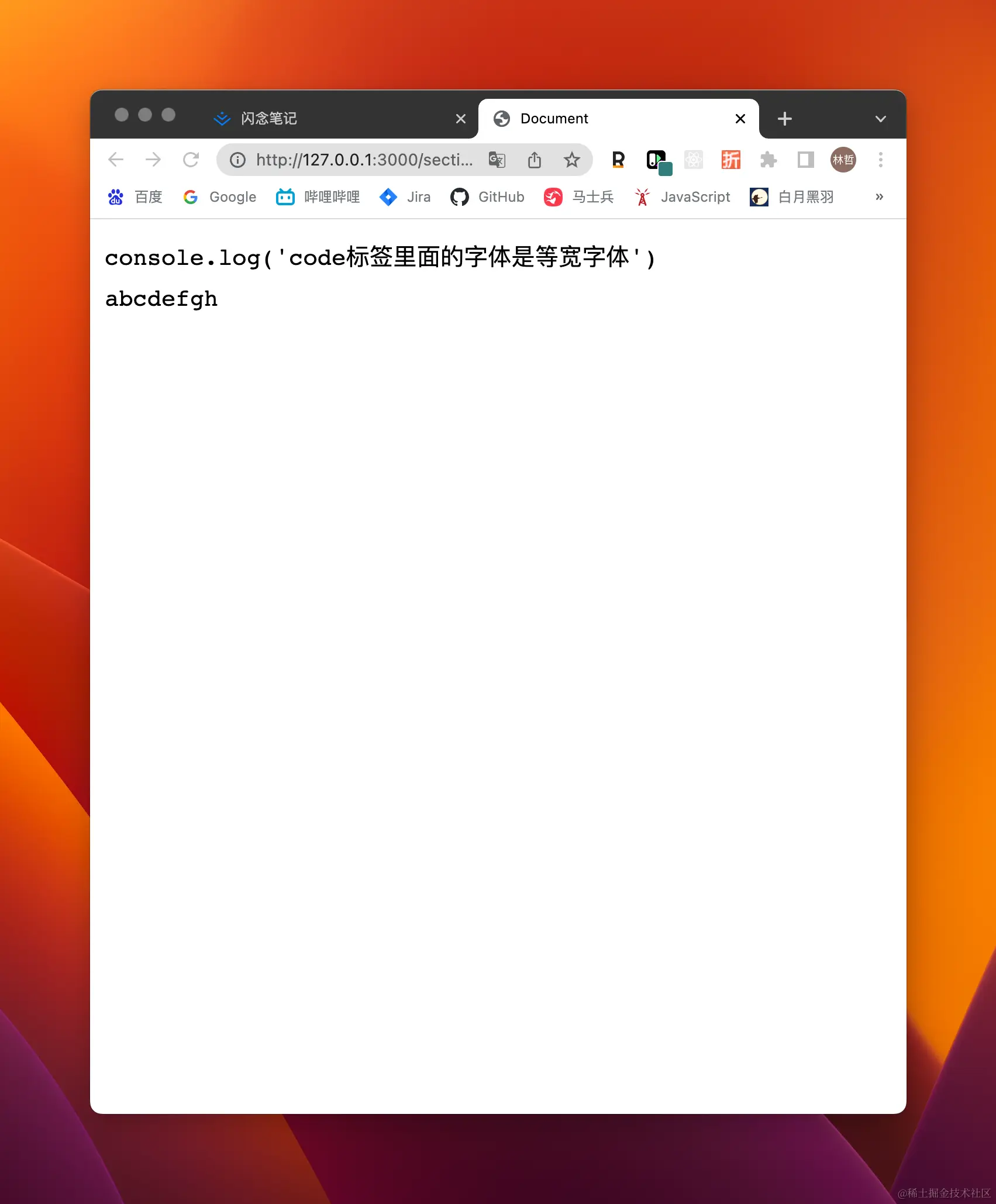Viewport: 996px width, 1204px height.
Task: Open the React Developer Tools extension
Action: 694,160
